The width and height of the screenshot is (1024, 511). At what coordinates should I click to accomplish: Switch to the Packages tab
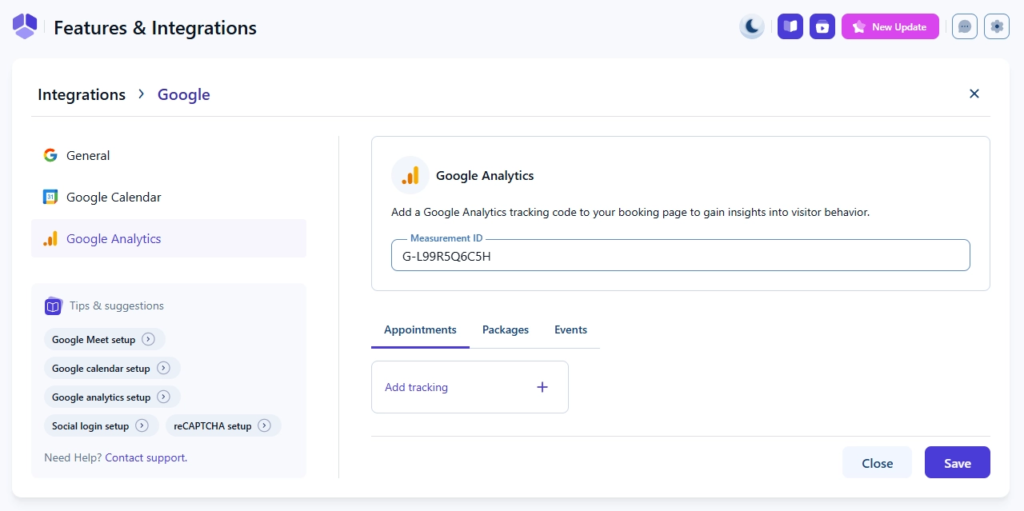click(x=505, y=330)
